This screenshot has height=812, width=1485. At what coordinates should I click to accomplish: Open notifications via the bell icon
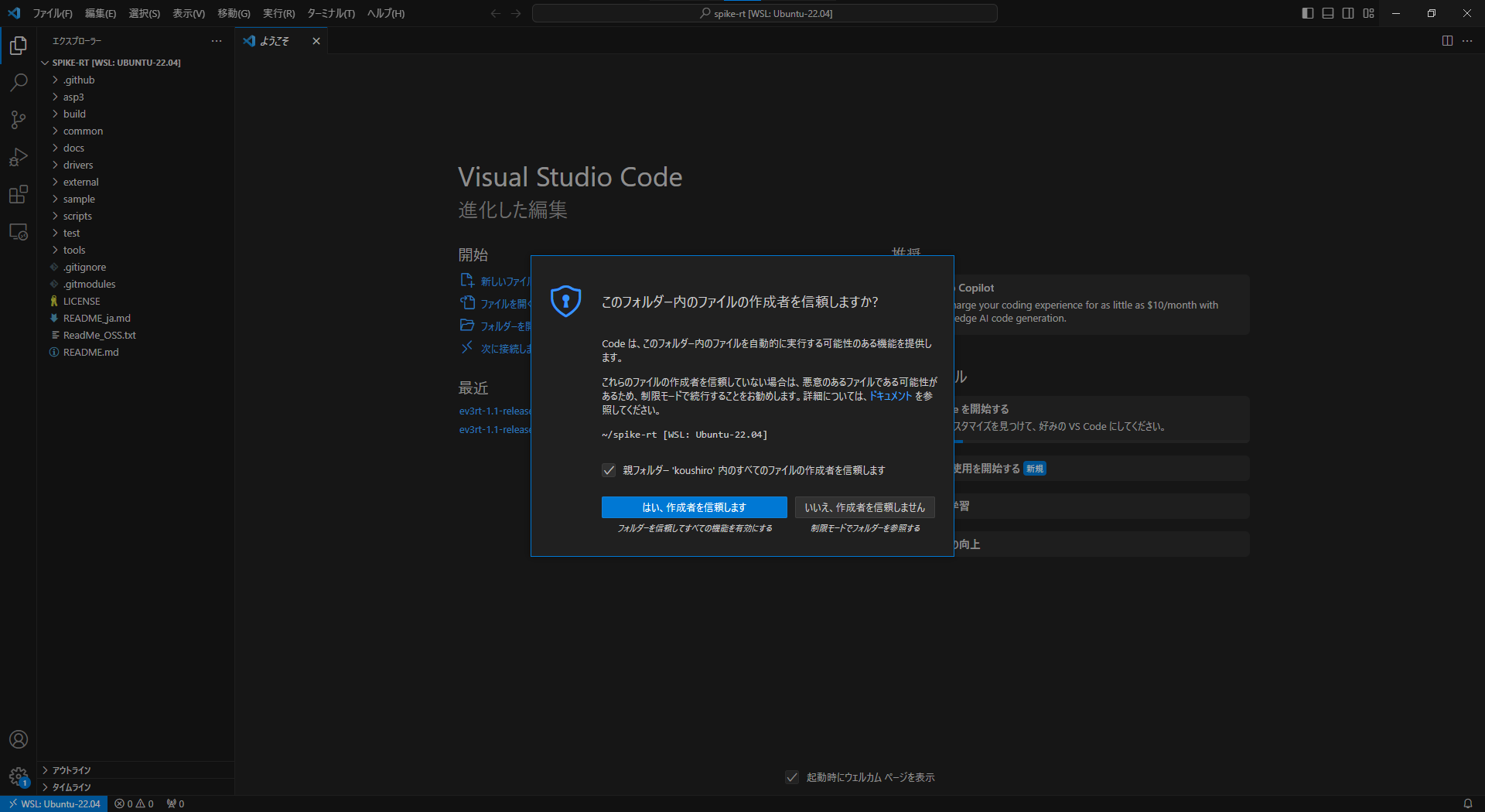1469,803
